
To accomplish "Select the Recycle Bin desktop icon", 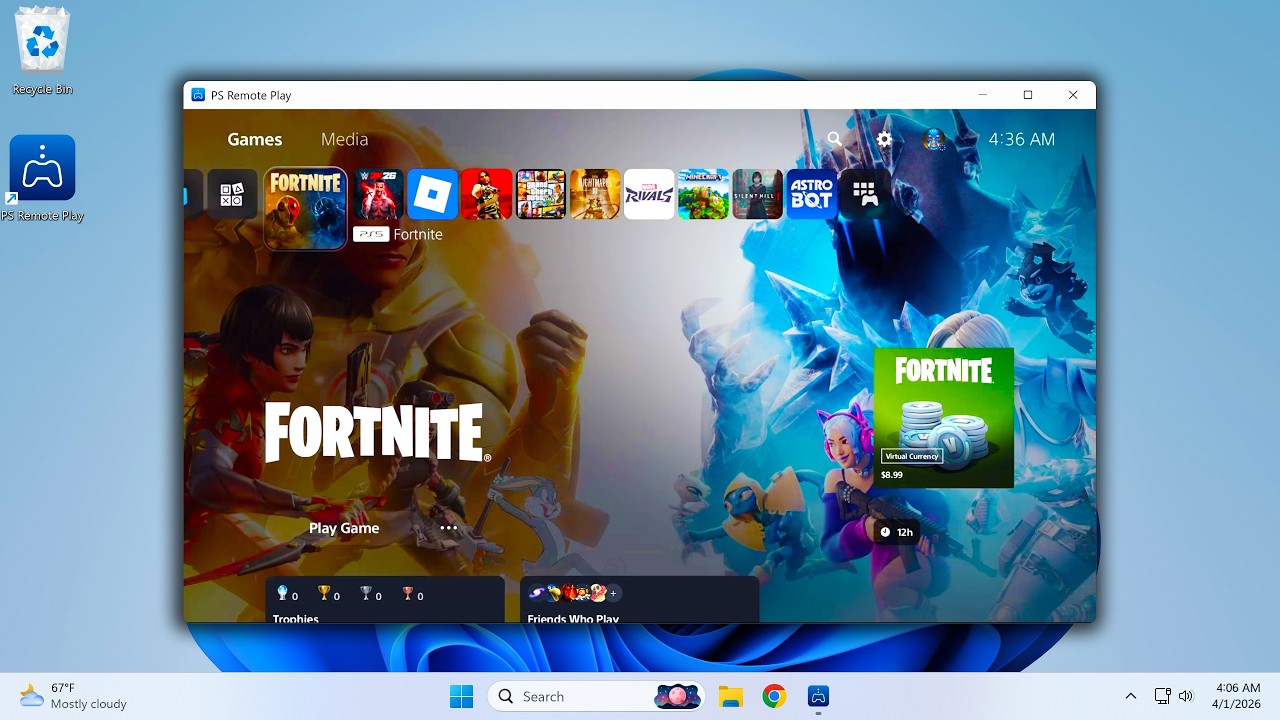I will [42, 52].
